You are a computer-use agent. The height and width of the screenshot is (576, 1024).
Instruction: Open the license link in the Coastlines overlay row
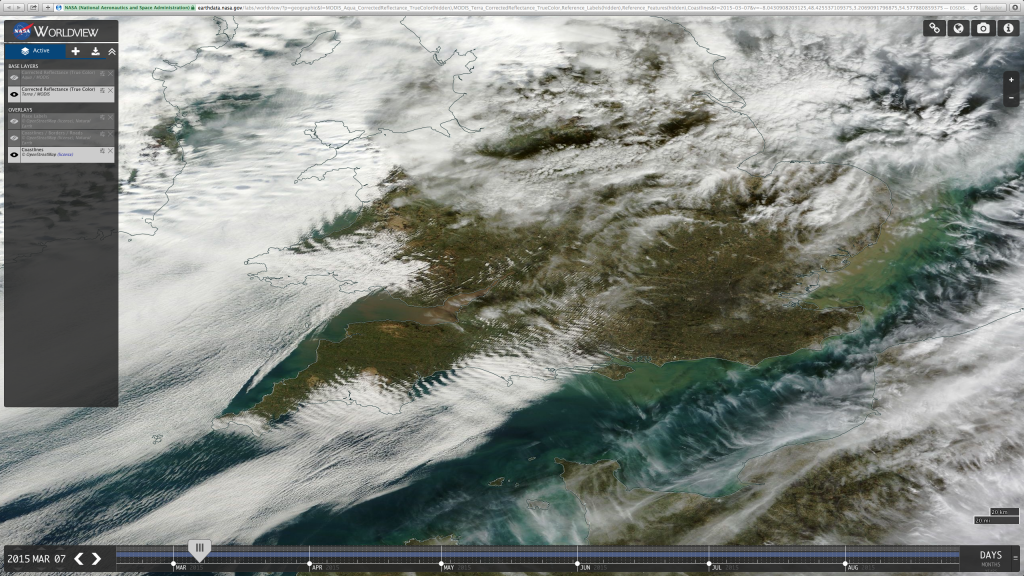pos(65,155)
